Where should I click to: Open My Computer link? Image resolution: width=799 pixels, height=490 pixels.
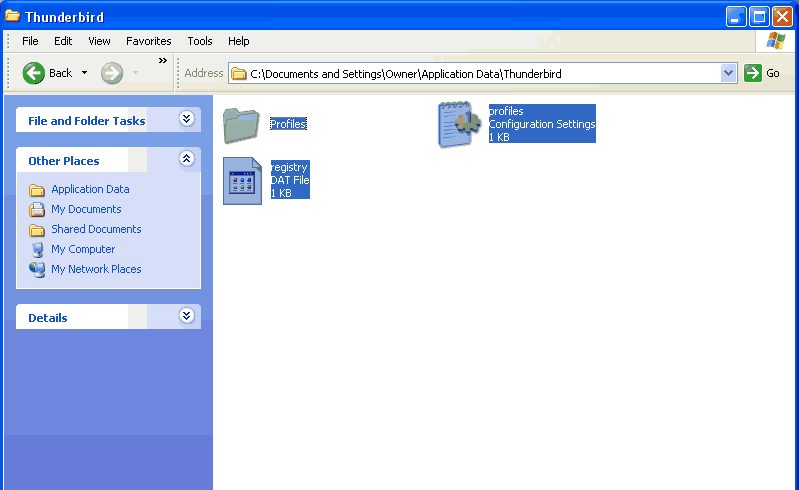coord(83,250)
